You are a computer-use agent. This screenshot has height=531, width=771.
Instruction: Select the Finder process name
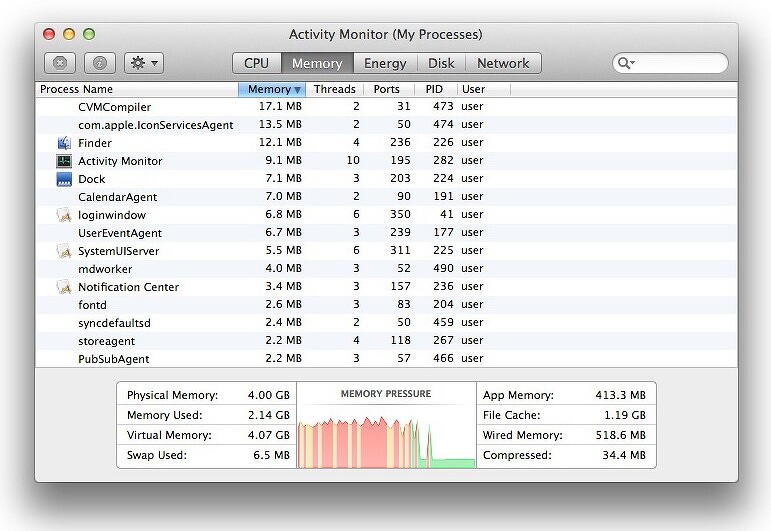pos(95,143)
